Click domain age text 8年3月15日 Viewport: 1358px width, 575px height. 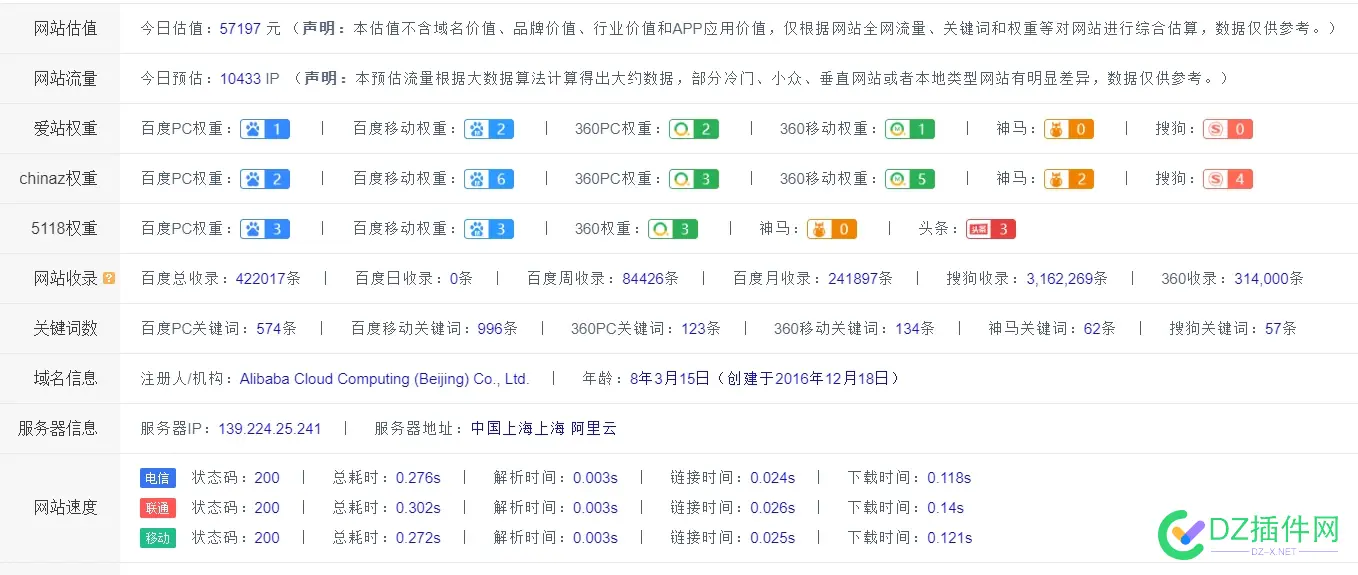[670, 379]
